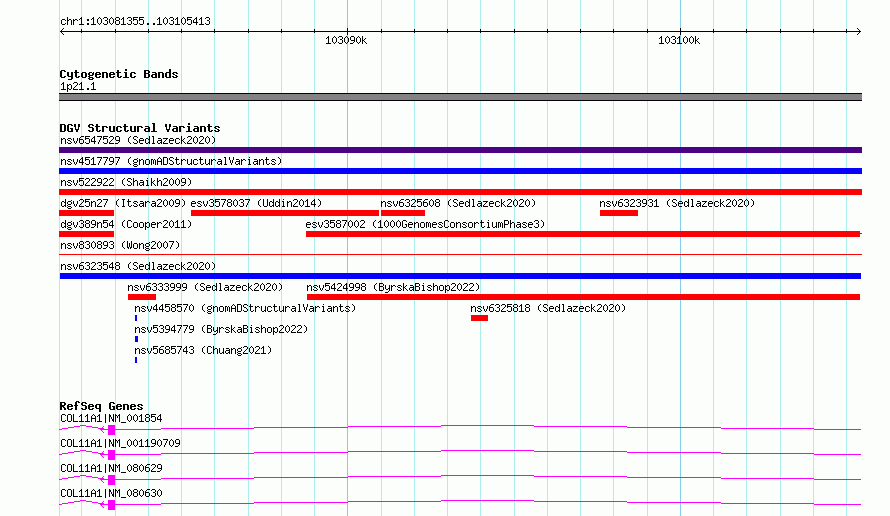Click the magenta exon box of NM_080629
The height and width of the screenshot is (516, 890).
(111, 480)
